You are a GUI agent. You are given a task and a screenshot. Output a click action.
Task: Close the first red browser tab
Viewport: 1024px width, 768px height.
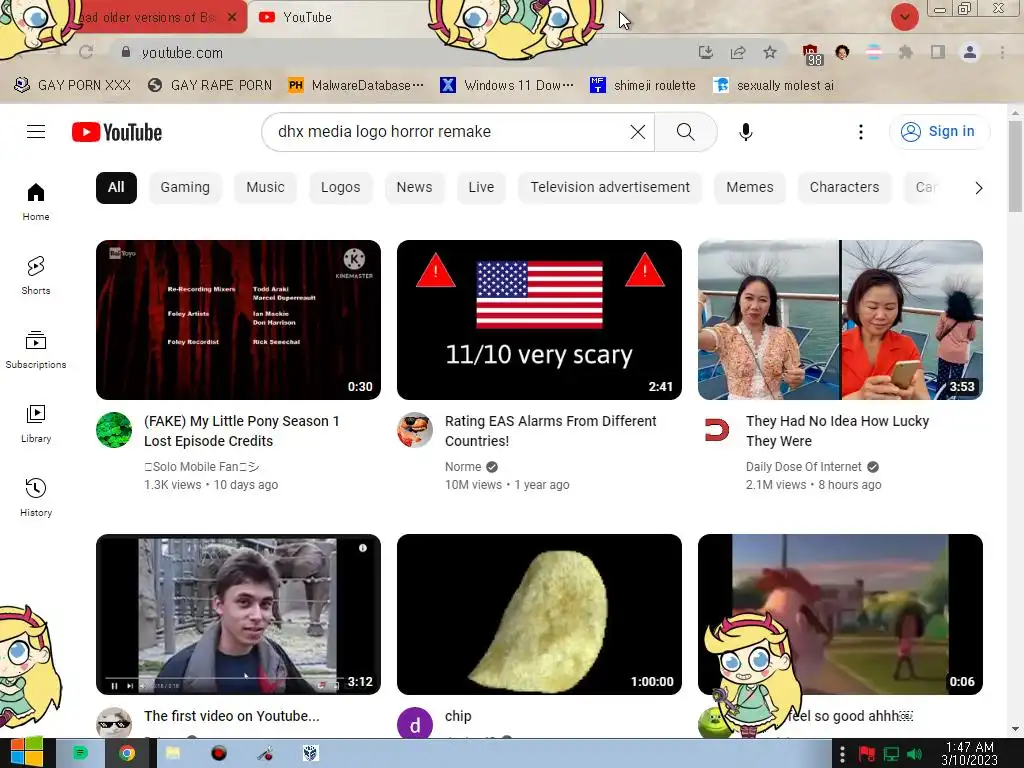click(x=232, y=18)
